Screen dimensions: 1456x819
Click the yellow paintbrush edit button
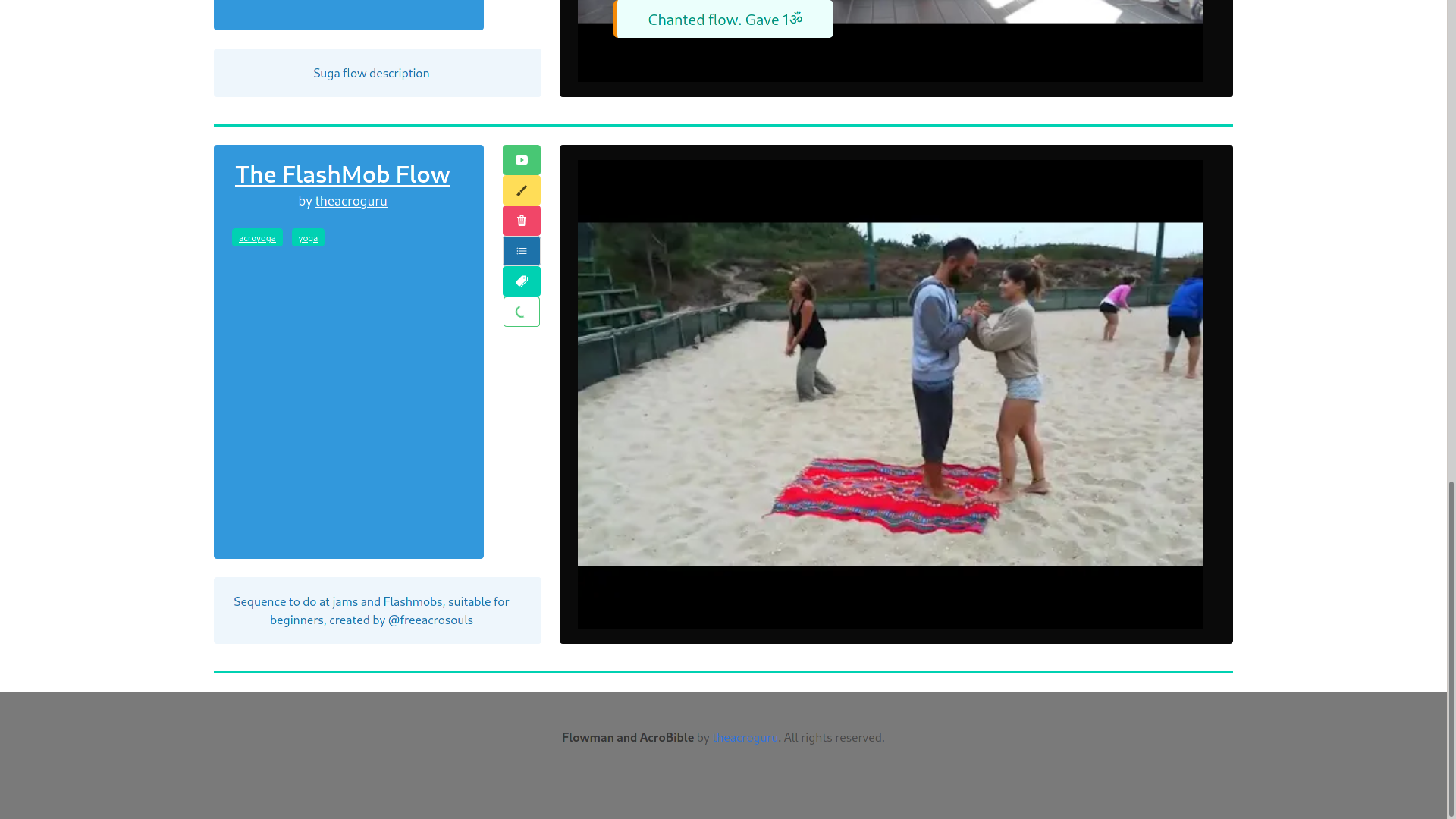click(521, 190)
